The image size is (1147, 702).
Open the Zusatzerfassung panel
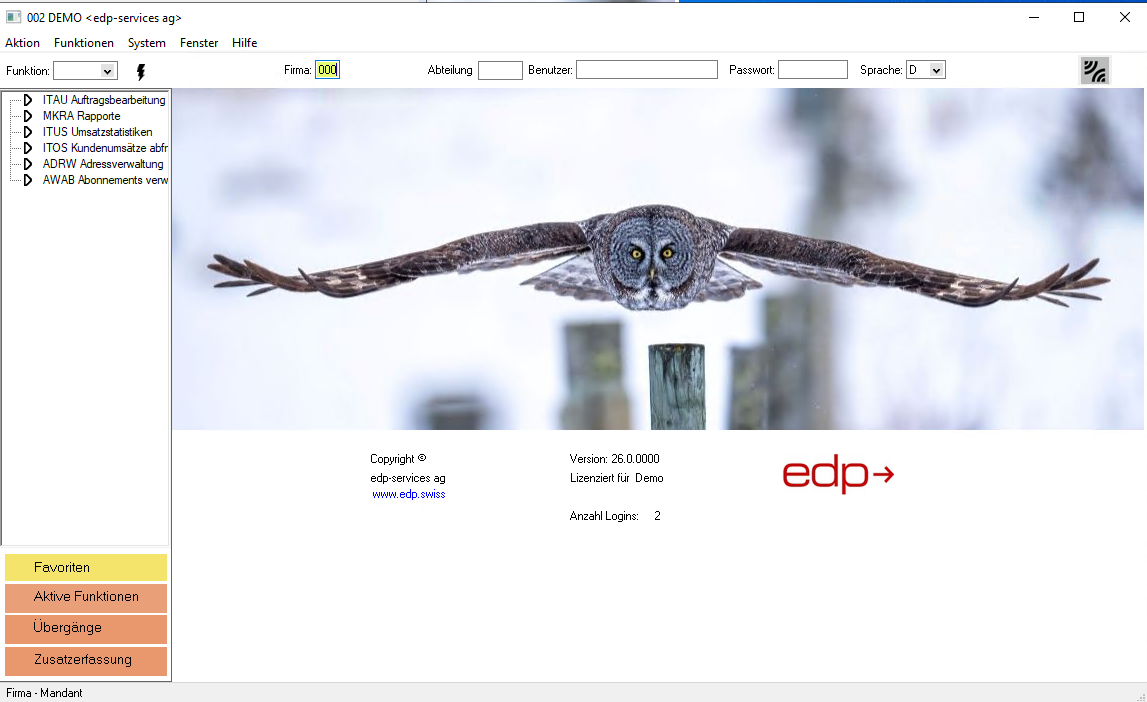coord(85,660)
